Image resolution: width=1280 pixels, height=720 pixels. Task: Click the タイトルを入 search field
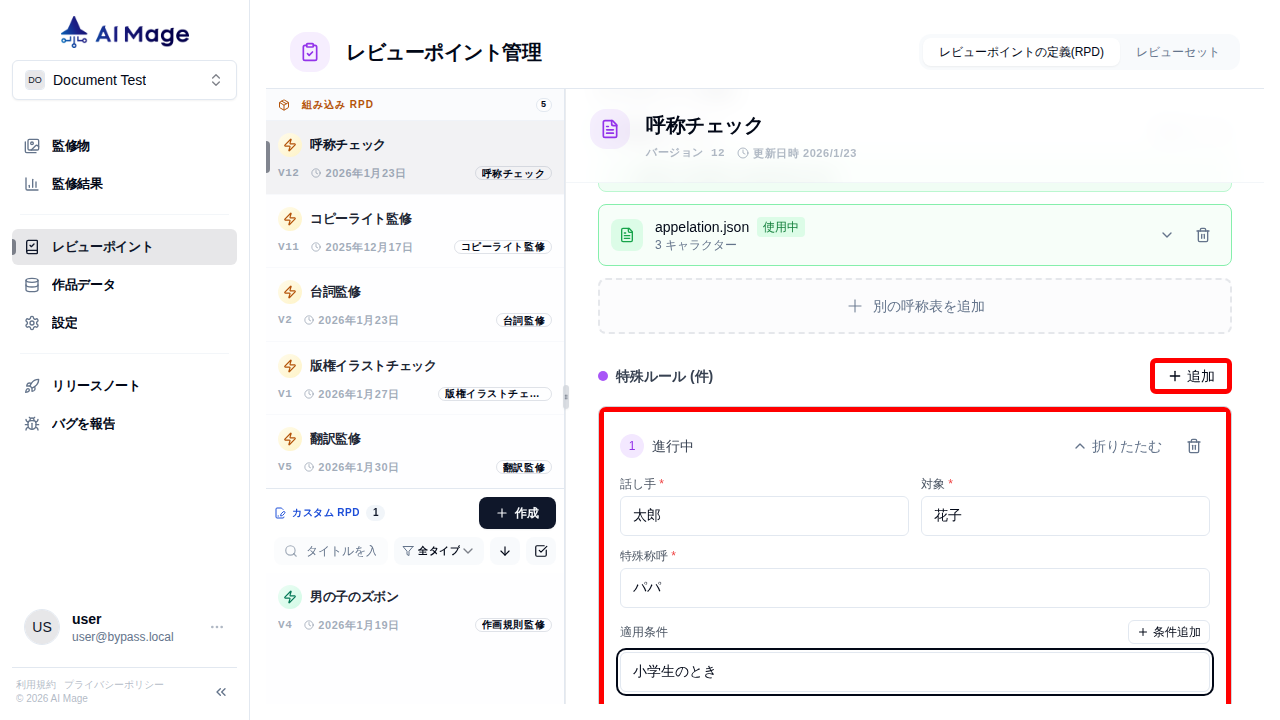(340, 550)
